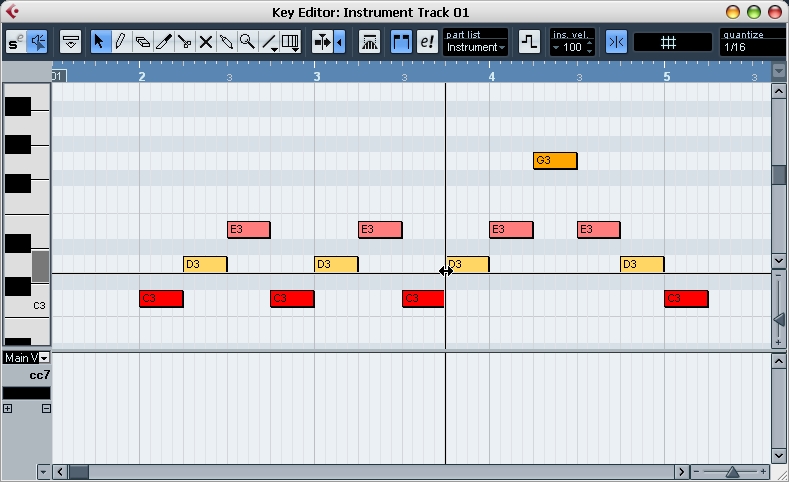Click the cc7 controller label

[x=40, y=375]
